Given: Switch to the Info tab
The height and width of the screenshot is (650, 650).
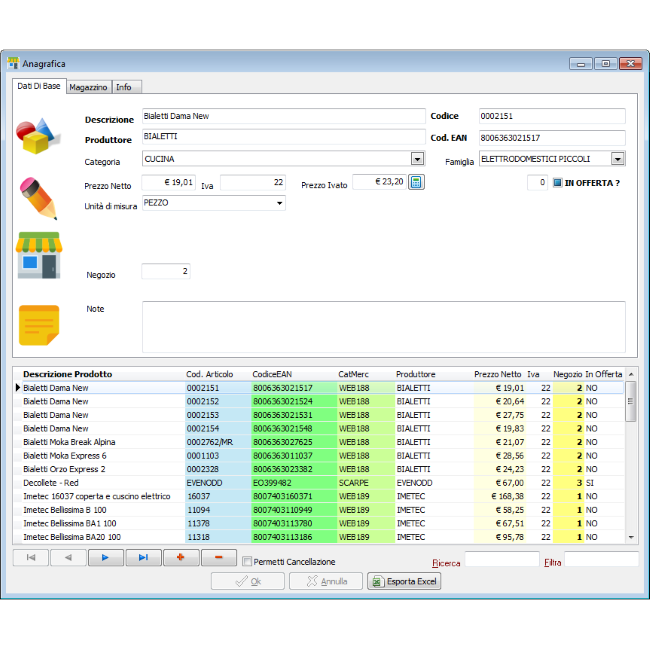Looking at the screenshot, I should click(124, 87).
